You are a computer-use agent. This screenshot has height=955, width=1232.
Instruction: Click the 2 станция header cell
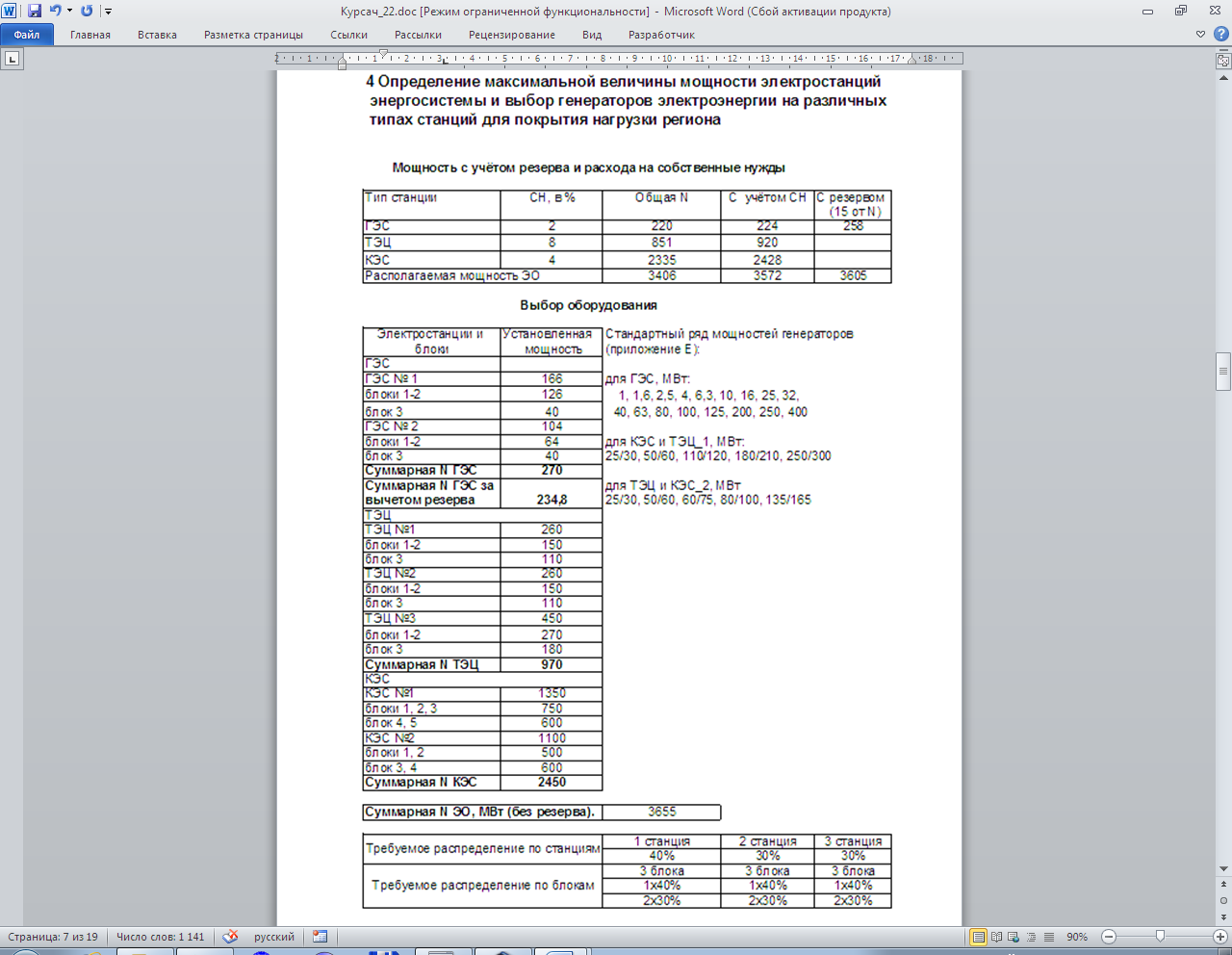point(767,841)
